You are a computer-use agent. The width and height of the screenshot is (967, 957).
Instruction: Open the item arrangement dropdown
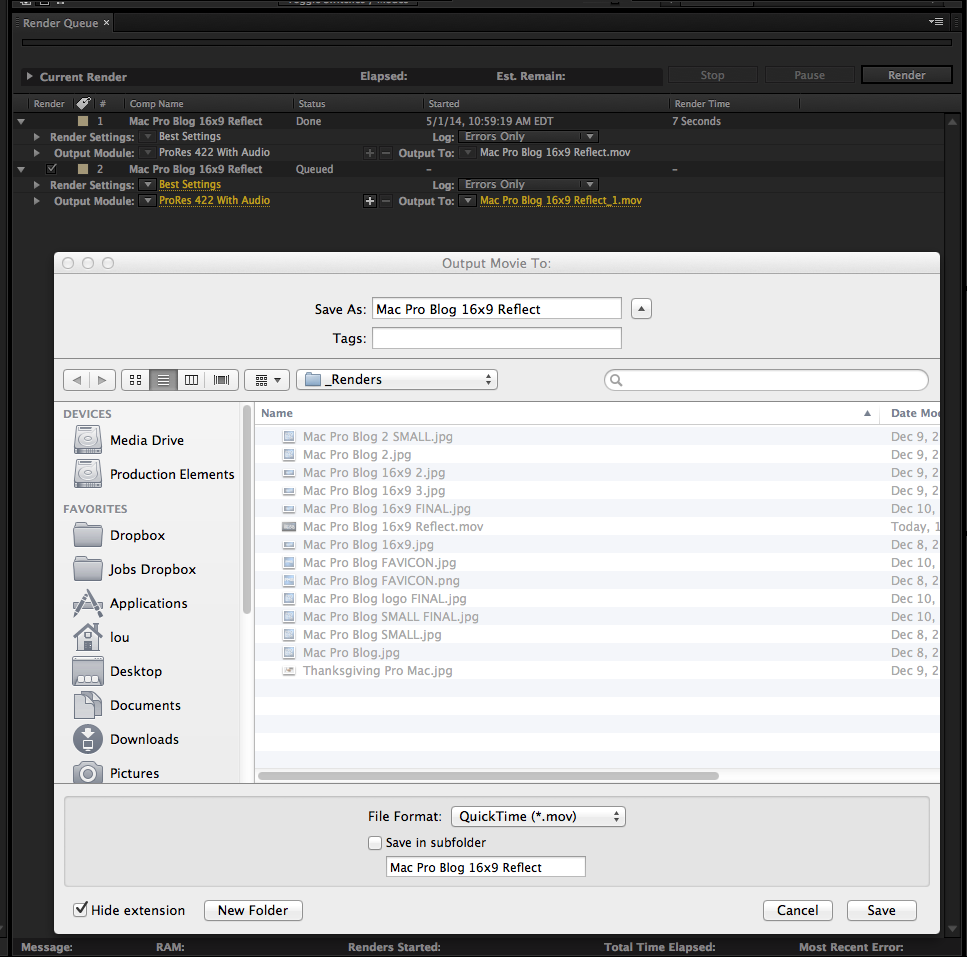[x=268, y=380]
